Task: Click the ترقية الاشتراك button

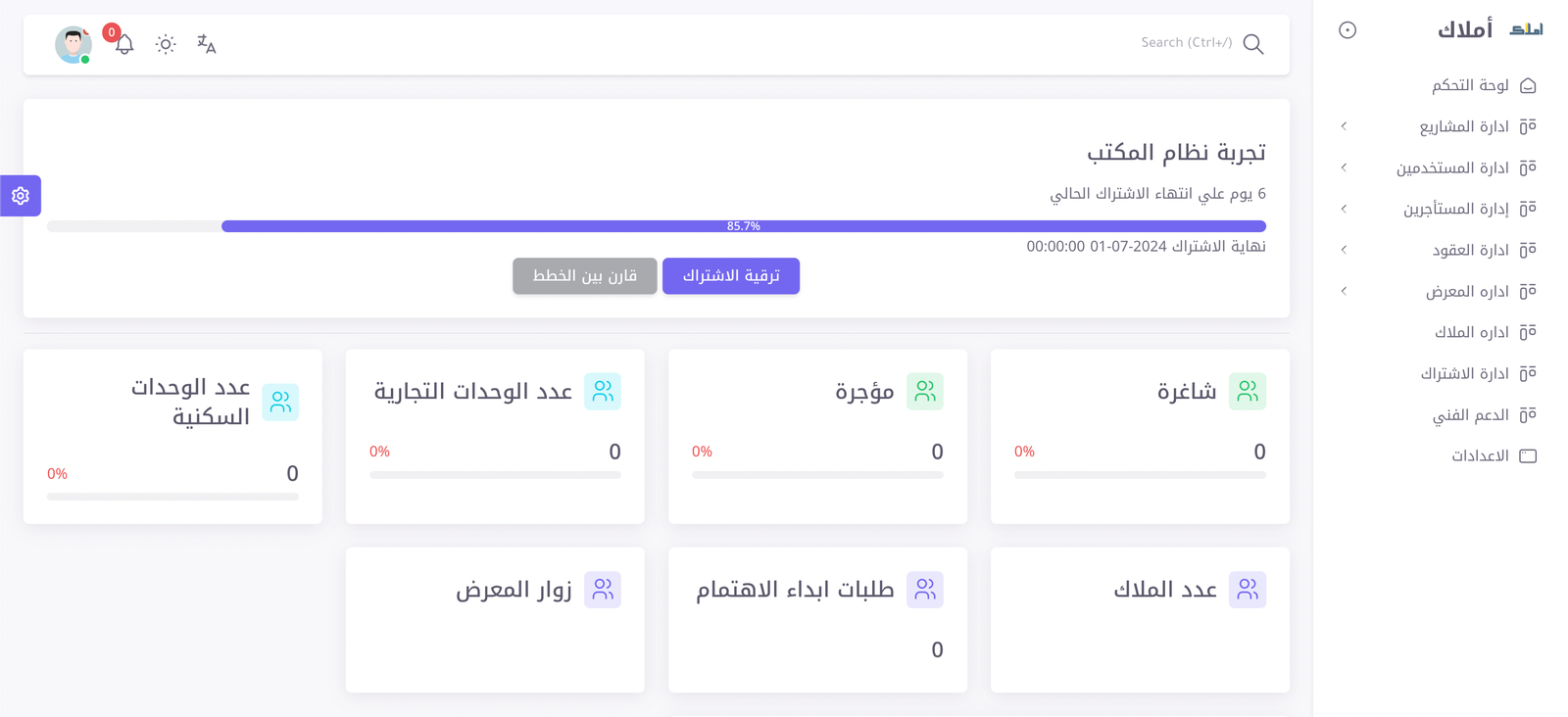Action: click(730, 276)
